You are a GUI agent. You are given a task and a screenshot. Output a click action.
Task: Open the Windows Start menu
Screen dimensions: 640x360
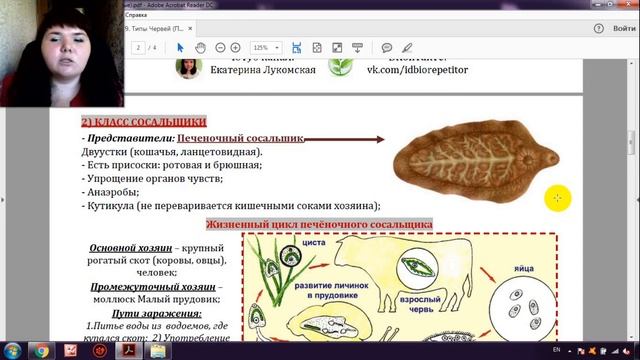point(12,351)
